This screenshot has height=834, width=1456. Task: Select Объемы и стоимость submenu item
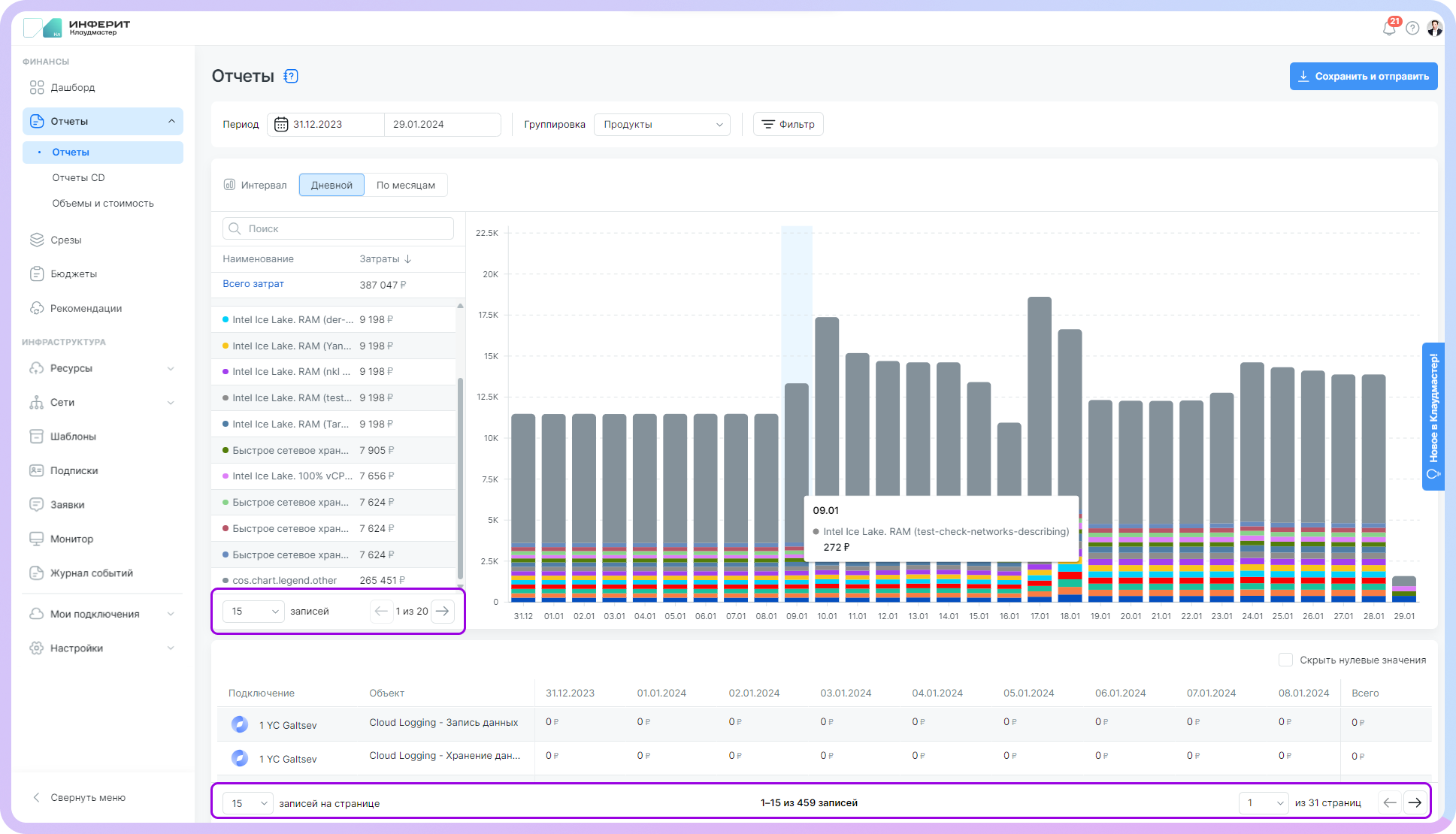(x=103, y=204)
